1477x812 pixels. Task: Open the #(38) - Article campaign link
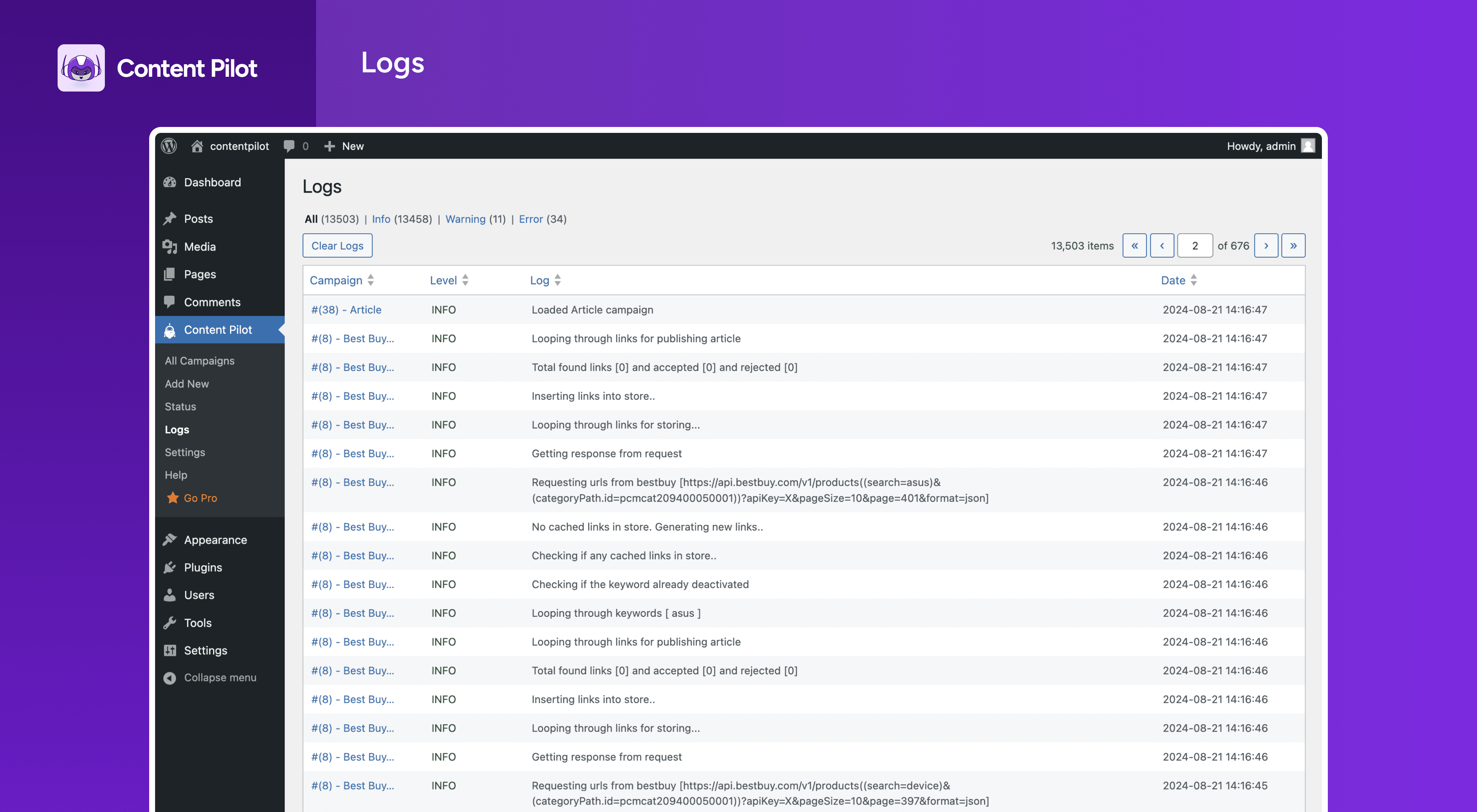346,309
